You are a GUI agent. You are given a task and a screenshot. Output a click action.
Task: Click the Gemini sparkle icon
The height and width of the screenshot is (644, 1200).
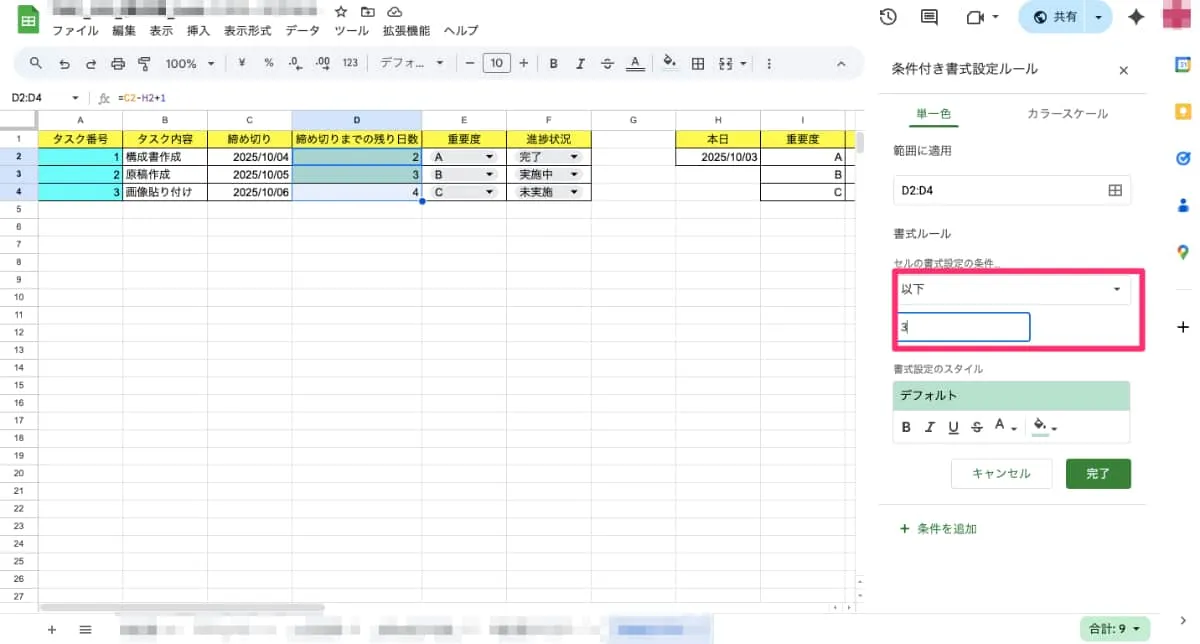click(x=1136, y=17)
